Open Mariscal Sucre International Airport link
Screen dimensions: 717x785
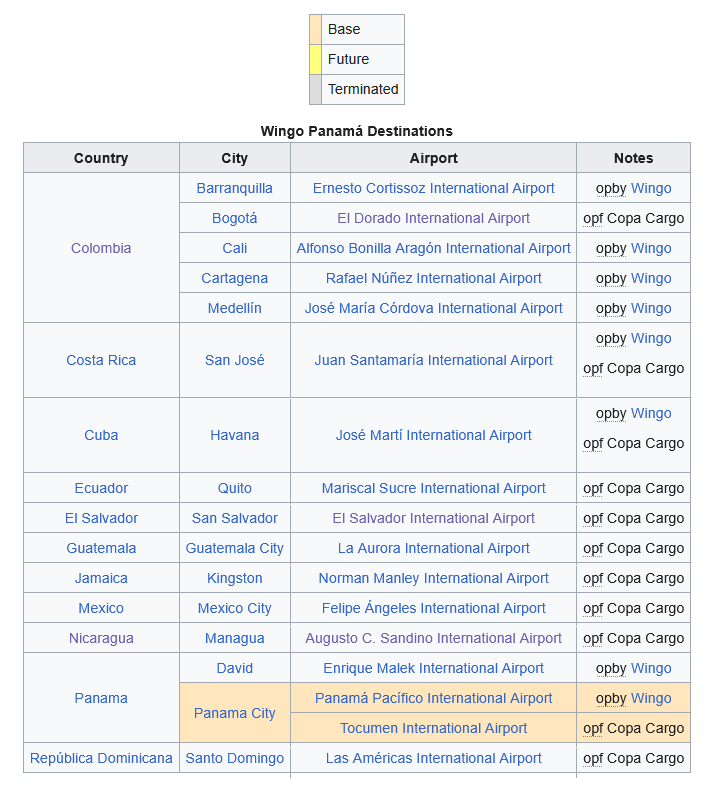coord(433,488)
